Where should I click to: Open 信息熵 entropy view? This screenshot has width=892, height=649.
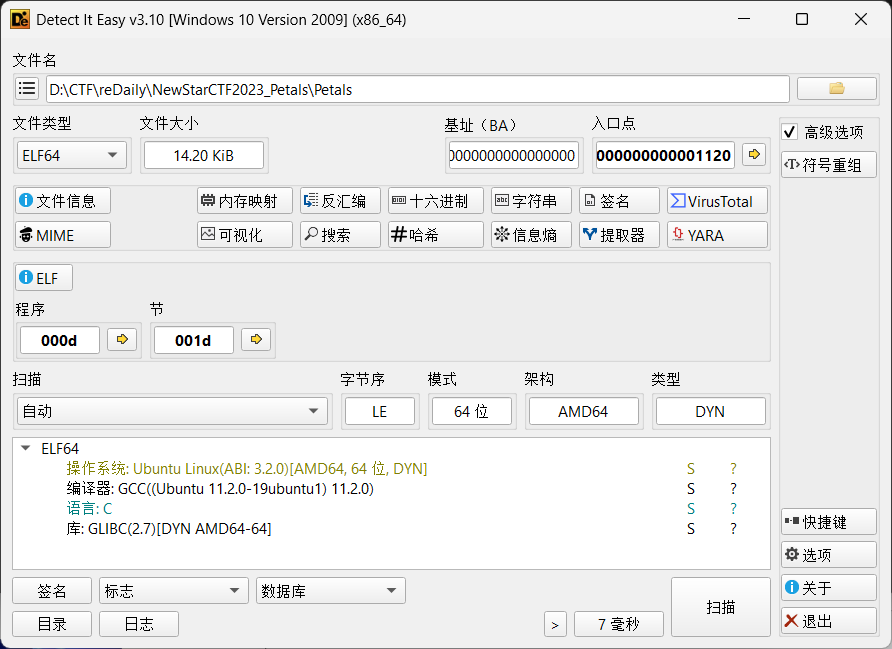(531, 235)
